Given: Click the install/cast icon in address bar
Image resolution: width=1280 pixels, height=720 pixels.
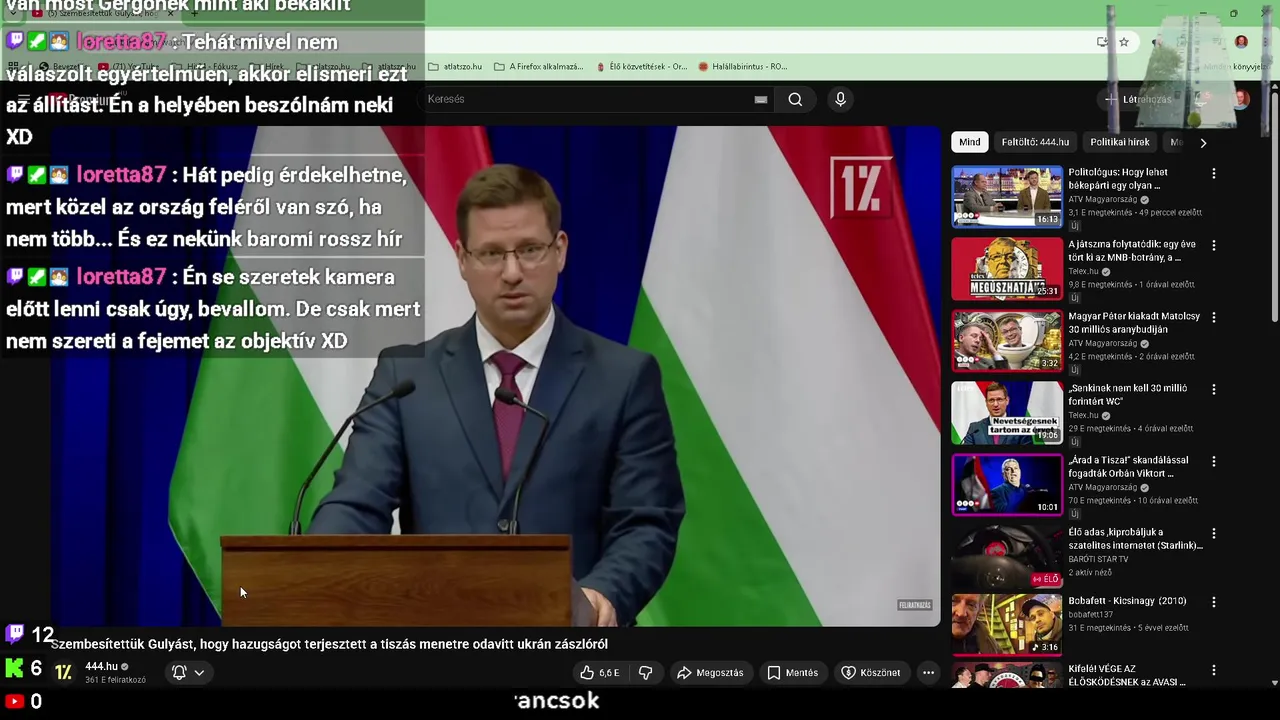Looking at the screenshot, I should (x=1102, y=42).
